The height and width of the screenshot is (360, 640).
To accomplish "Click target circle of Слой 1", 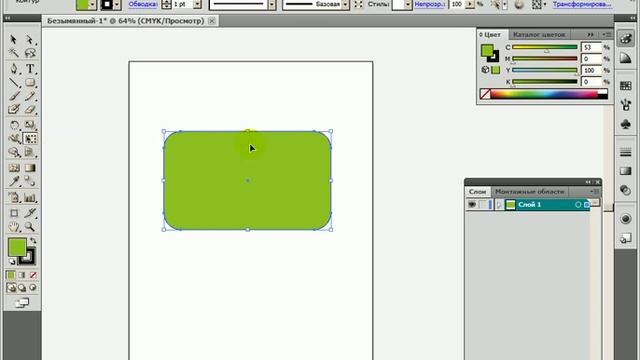I will [x=578, y=204].
